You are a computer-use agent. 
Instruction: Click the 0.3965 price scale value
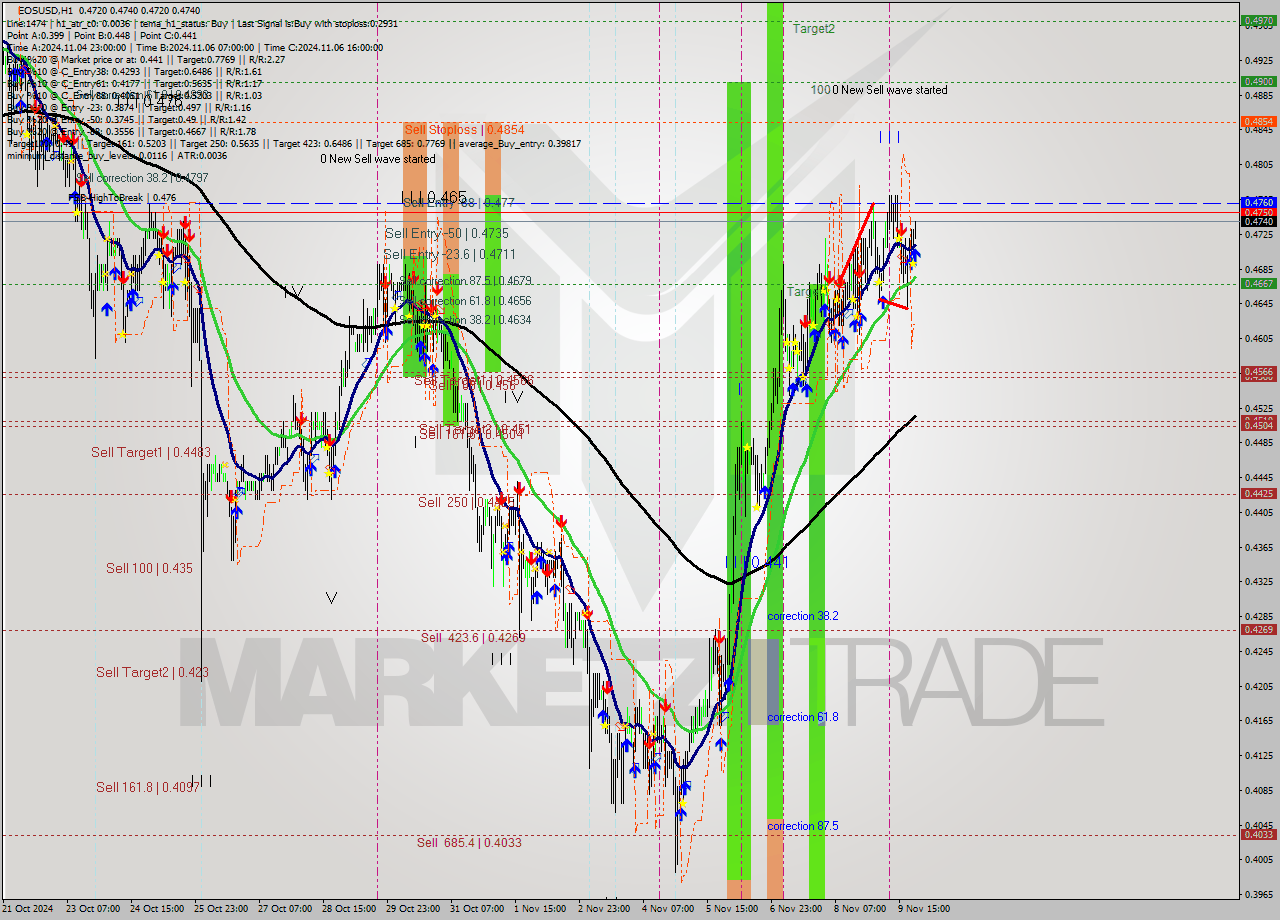pos(1257,894)
